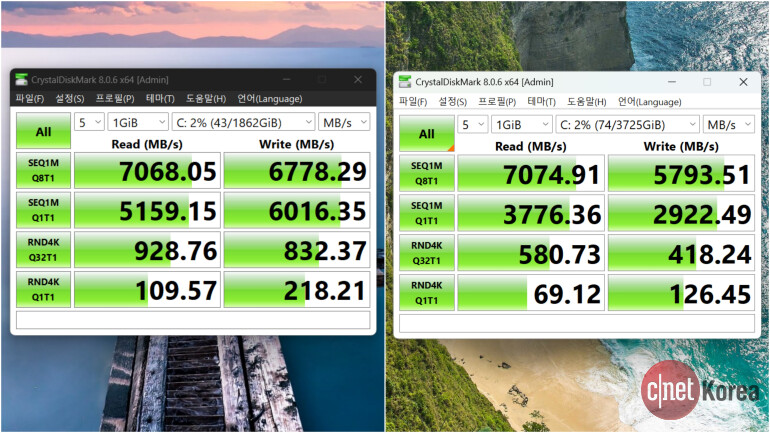Run All tests in the dark window
This screenshot has height=433, width=770.
(x=43, y=131)
